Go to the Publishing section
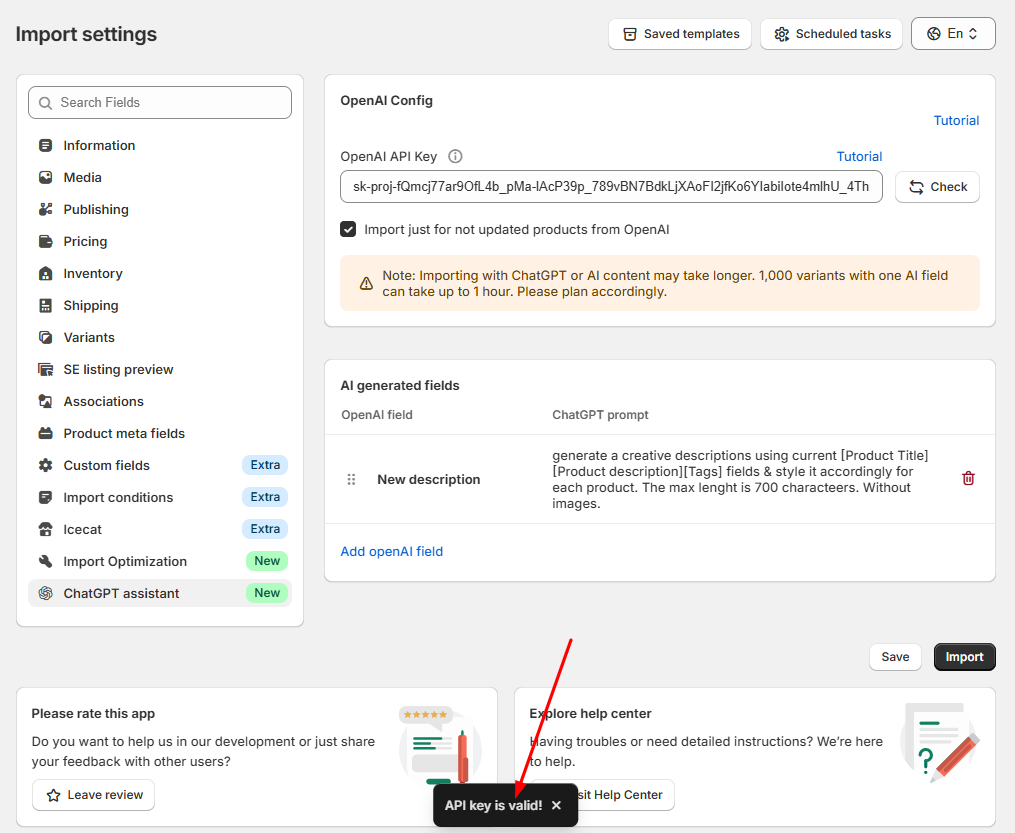The height and width of the screenshot is (833, 1015). click(160, 209)
